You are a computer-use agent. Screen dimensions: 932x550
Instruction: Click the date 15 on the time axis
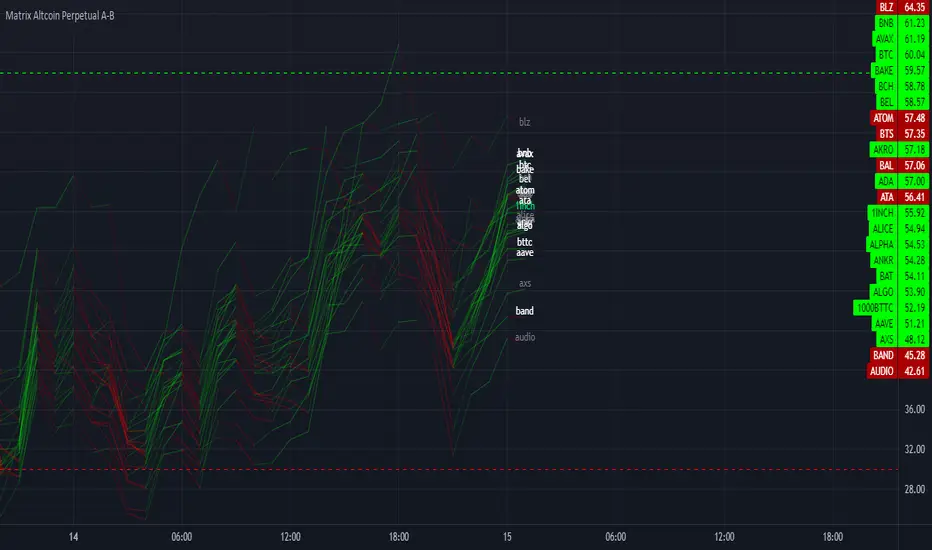pos(507,537)
